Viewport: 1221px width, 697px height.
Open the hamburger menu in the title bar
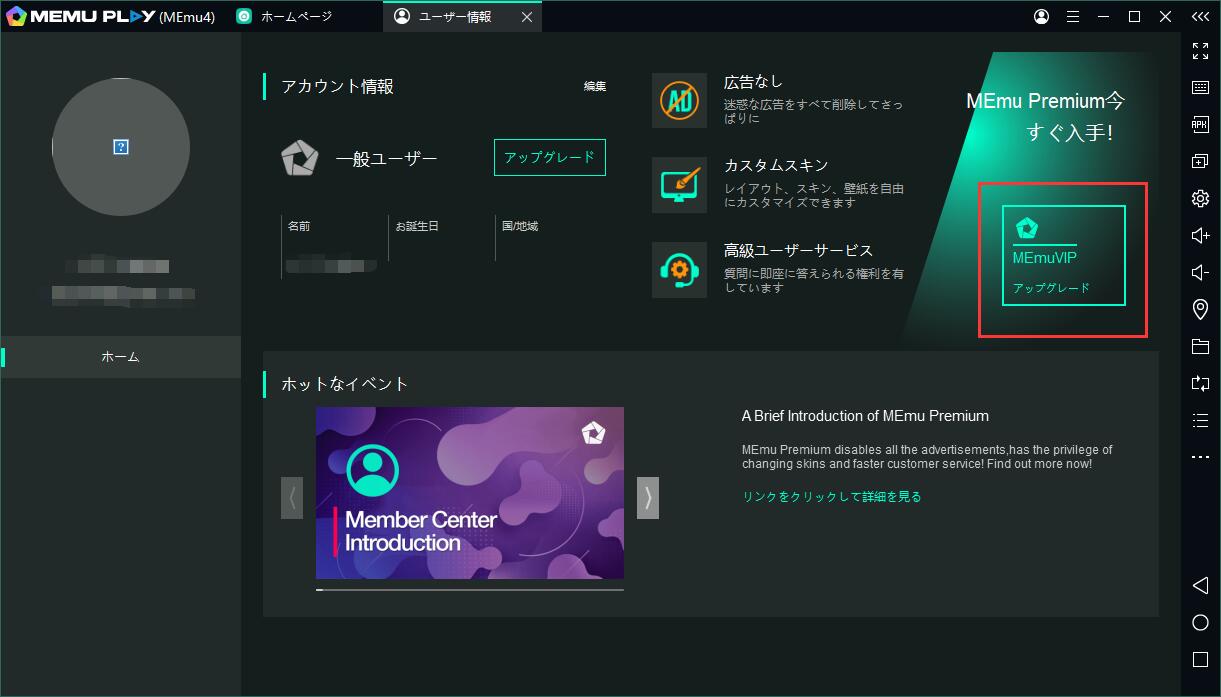(x=1072, y=16)
